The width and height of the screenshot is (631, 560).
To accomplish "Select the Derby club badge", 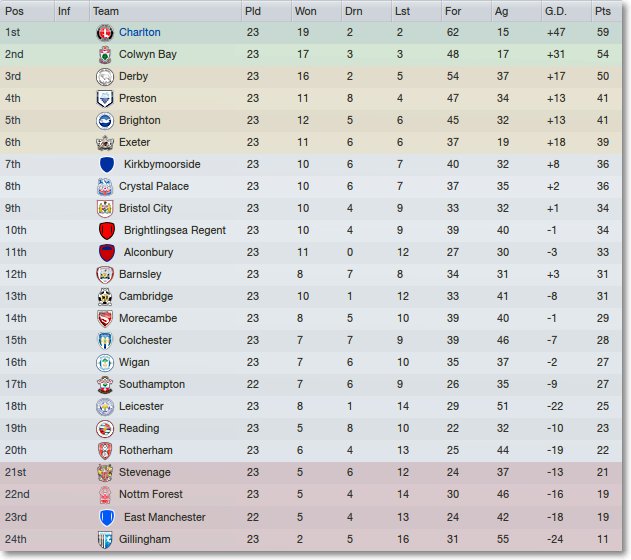I will pyautogui.click(x=105, y=76).
